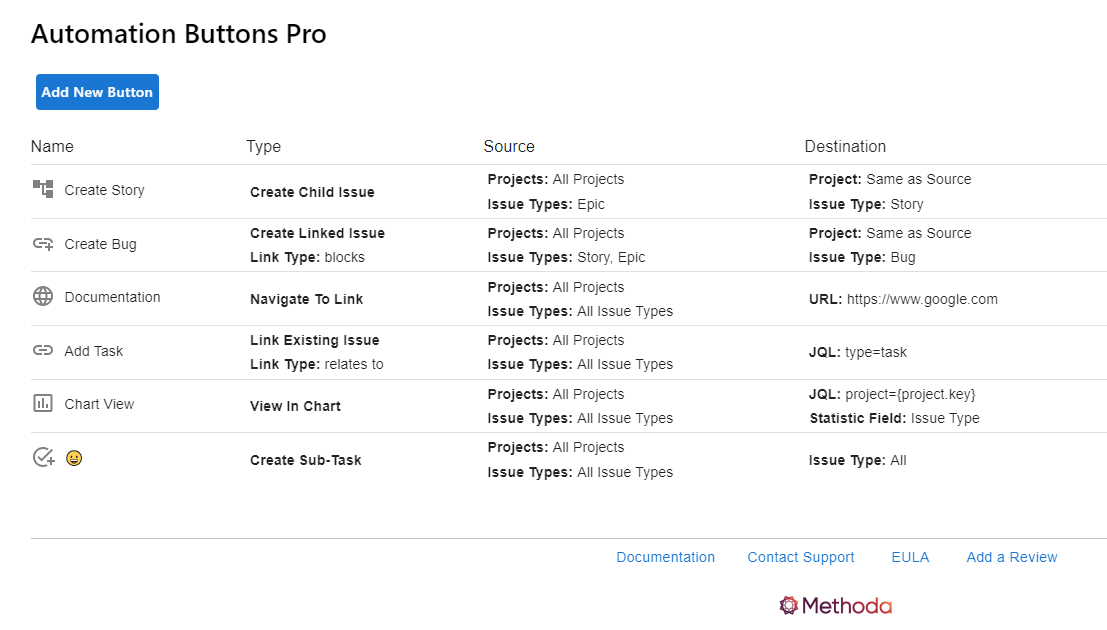The image size is (1107, 630).
Task: Click the Create Bug linked-issue icon
Action: (x=43, y=243)
